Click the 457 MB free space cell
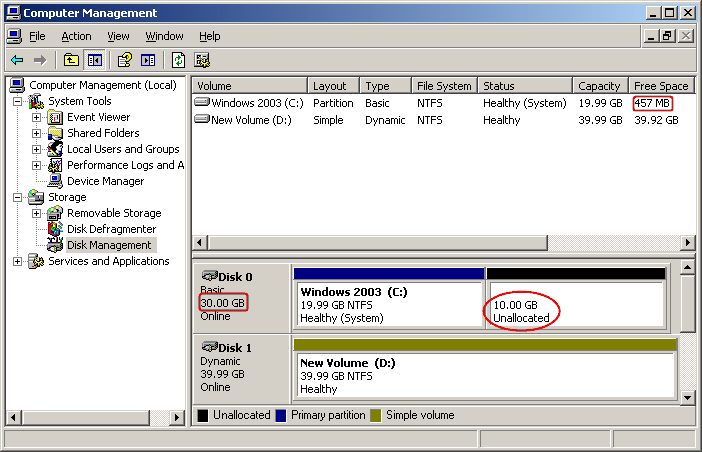Viewport: 702px width, 452px height. pos(652,103)
